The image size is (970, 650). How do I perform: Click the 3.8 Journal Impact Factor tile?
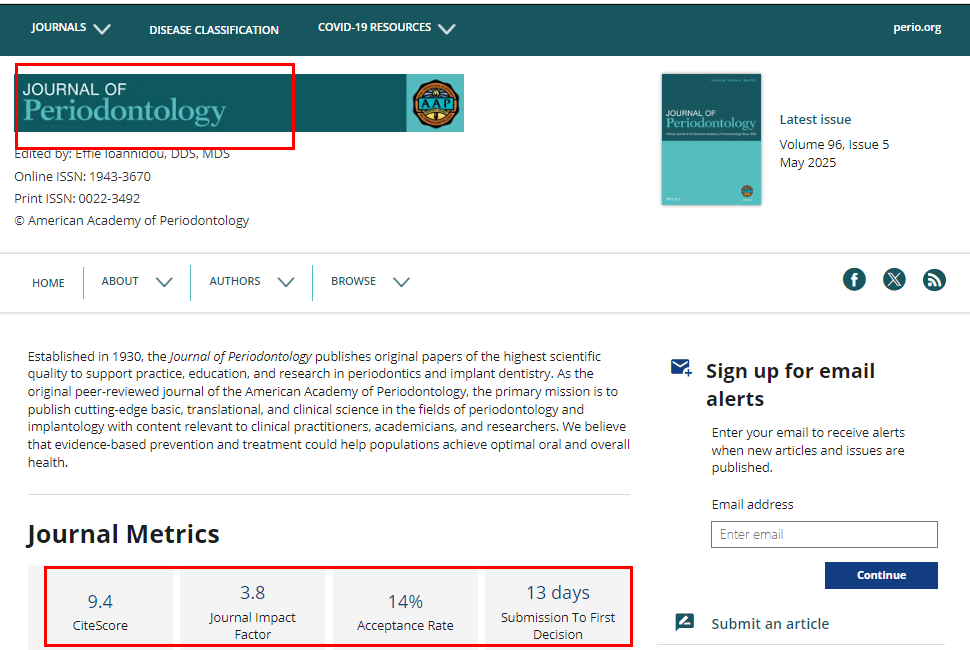tap(252, 609)
